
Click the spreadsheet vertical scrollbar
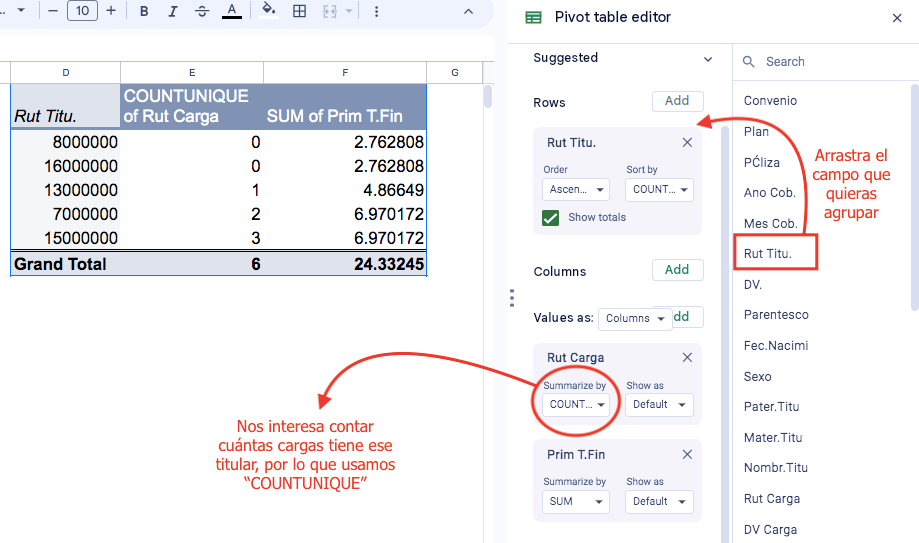pos(488,97)
